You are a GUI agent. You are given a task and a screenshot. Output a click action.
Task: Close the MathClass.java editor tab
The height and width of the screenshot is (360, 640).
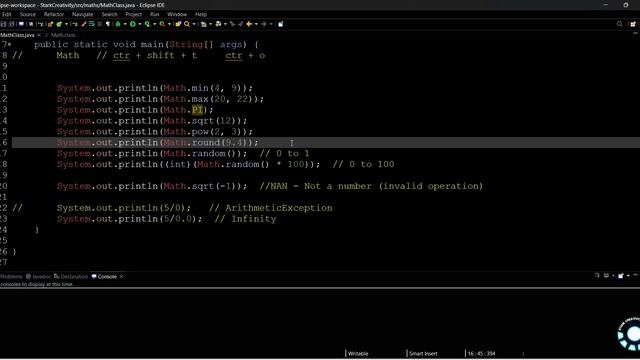[x=39, y=35]
